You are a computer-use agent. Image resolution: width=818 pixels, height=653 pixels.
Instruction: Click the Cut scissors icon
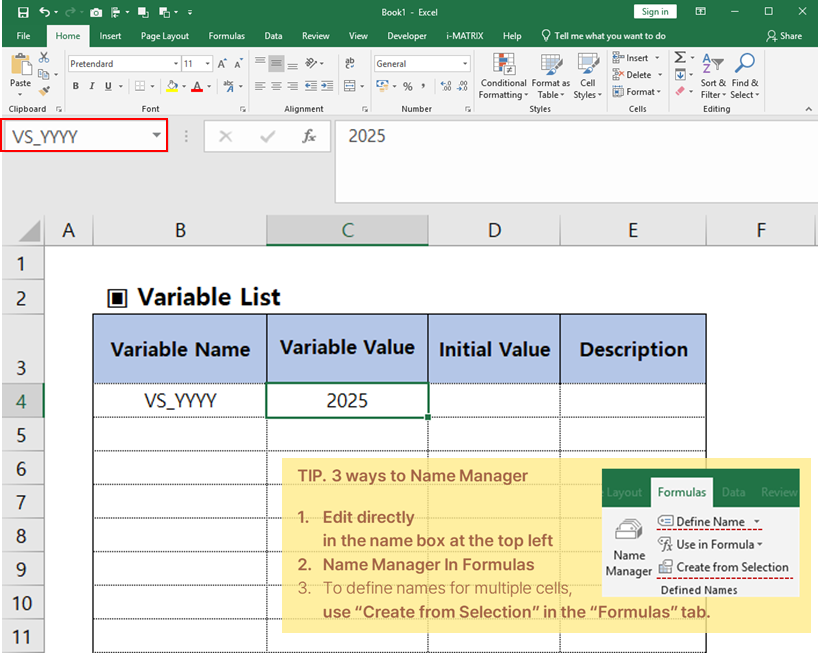(x=44, y=59)
